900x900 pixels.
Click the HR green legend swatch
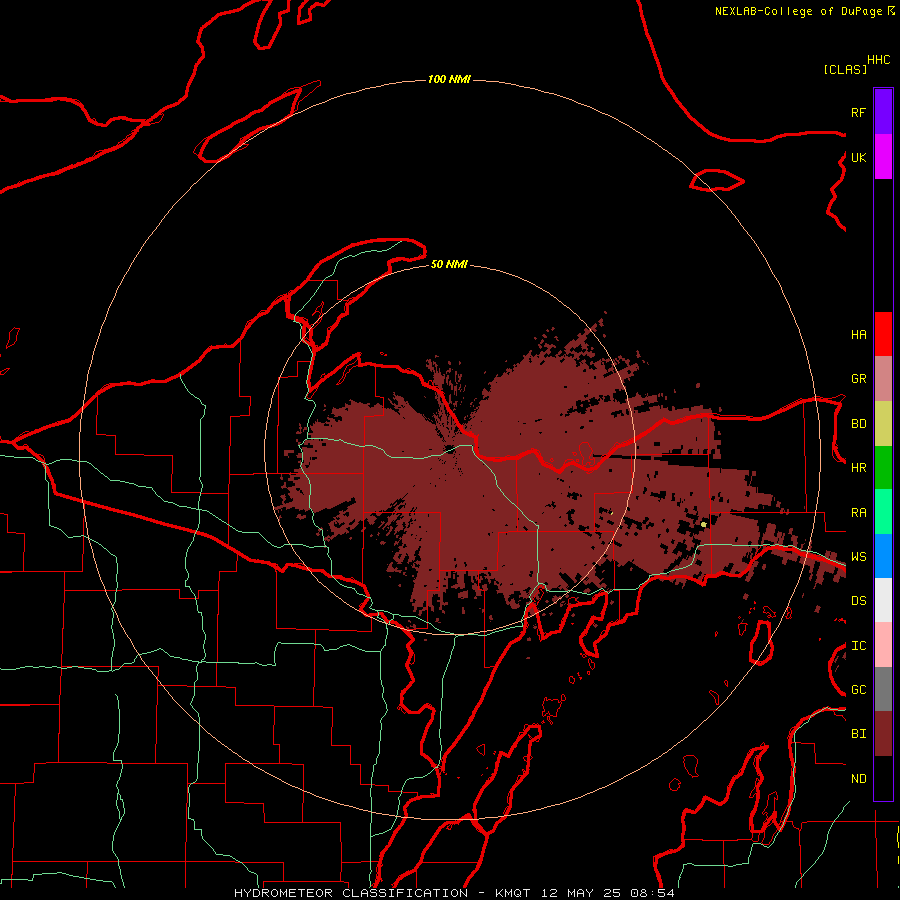pos(883,468)
